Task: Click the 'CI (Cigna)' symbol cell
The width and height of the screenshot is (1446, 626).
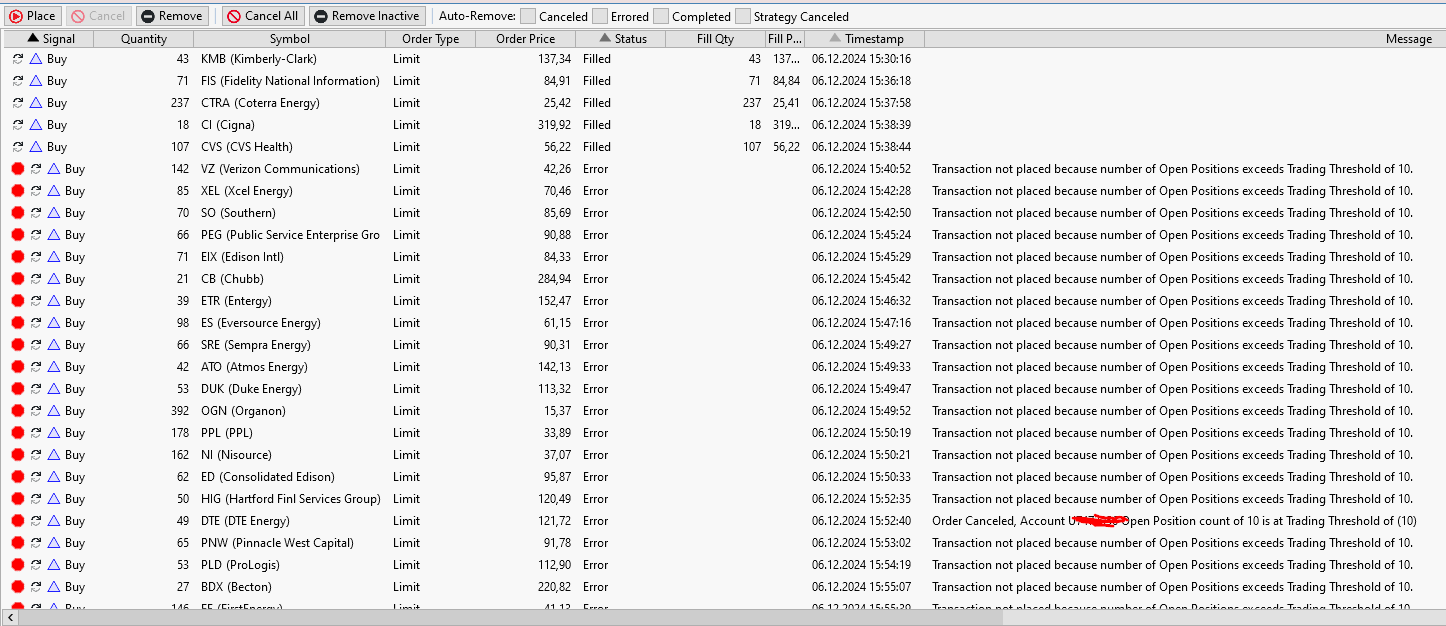Action: (228, 125)
